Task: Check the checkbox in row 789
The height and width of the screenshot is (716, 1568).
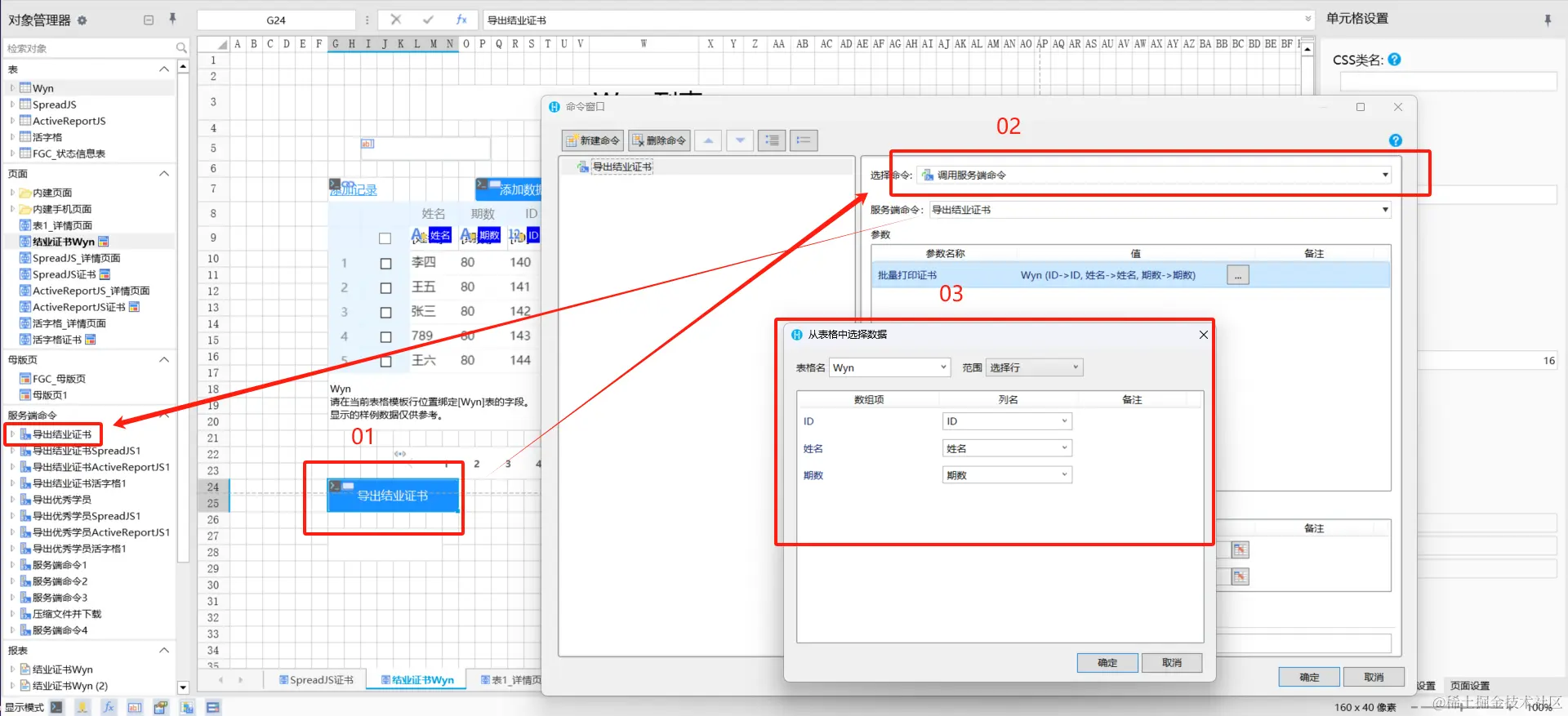Action: click(385, 336)
